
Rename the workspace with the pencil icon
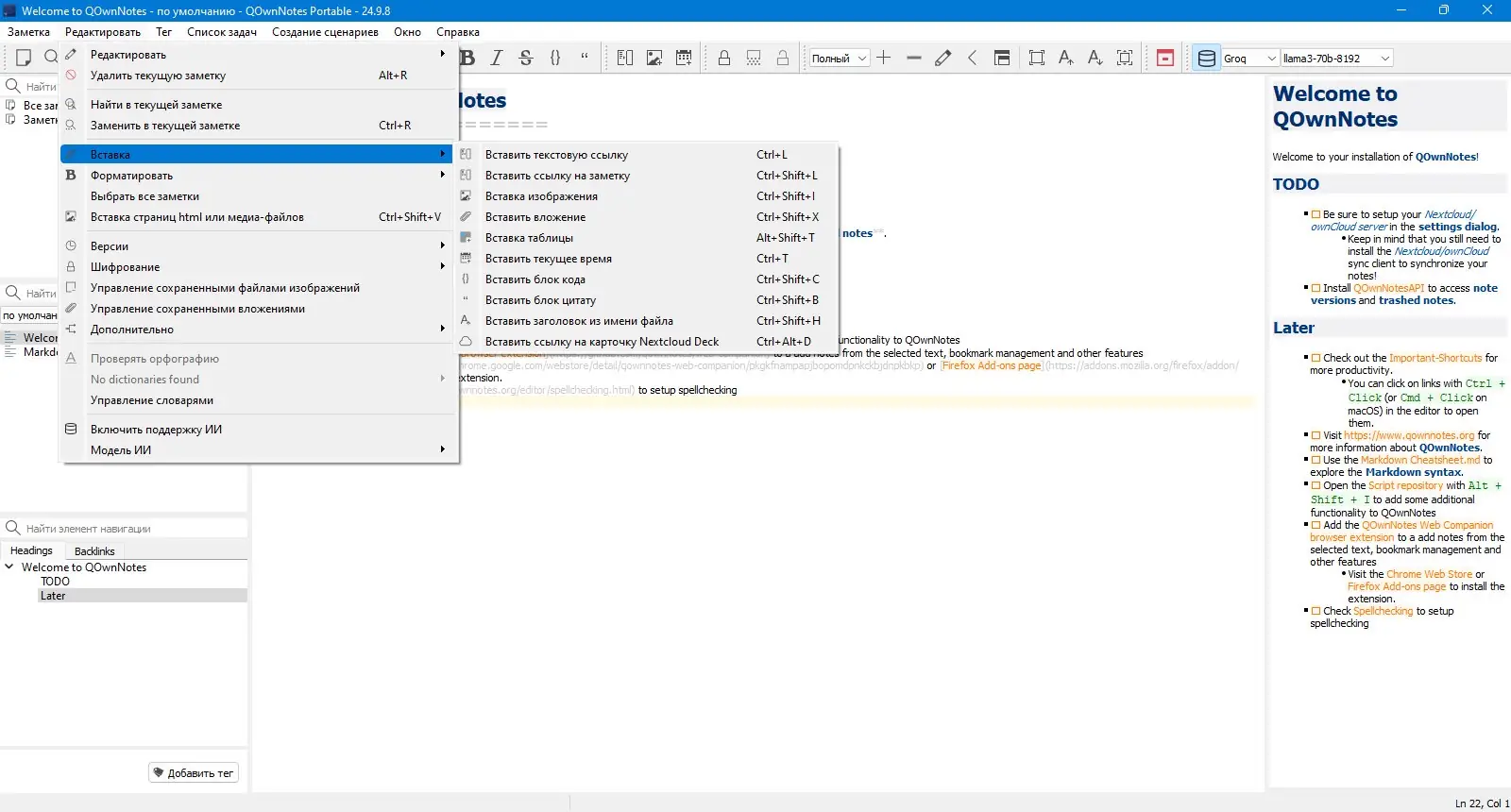tap(942, 58)
